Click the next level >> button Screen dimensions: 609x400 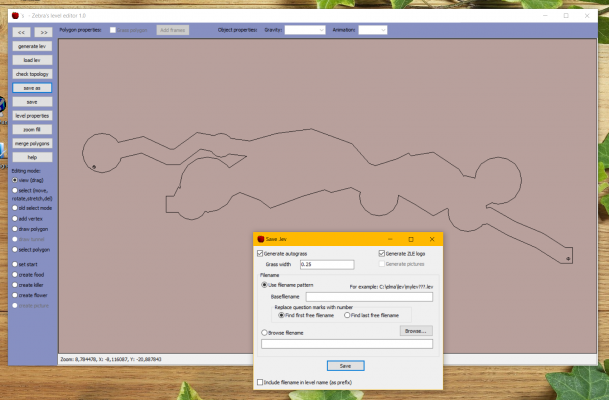click(43, 32)
